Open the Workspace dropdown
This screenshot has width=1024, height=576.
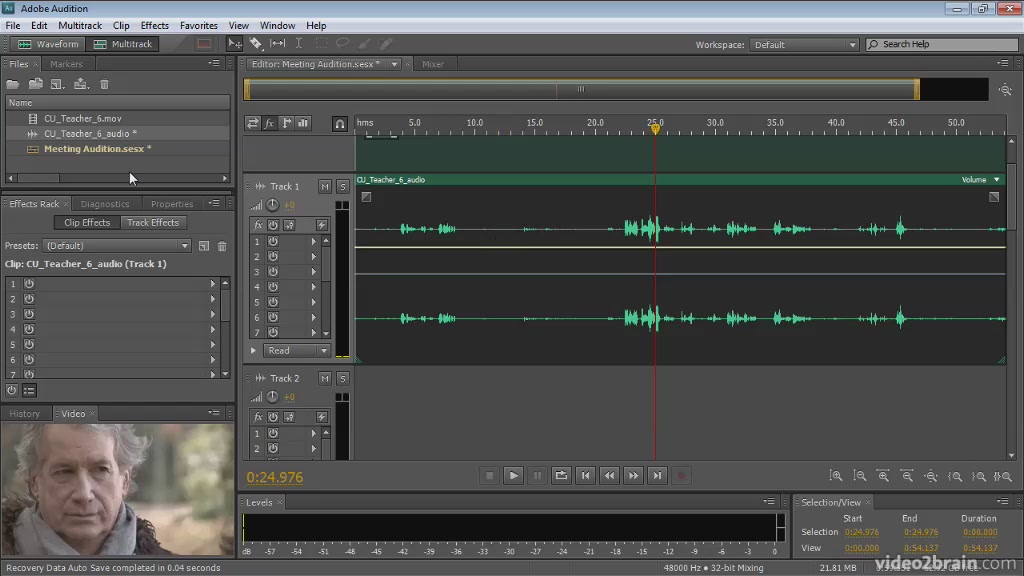(805, 44)
